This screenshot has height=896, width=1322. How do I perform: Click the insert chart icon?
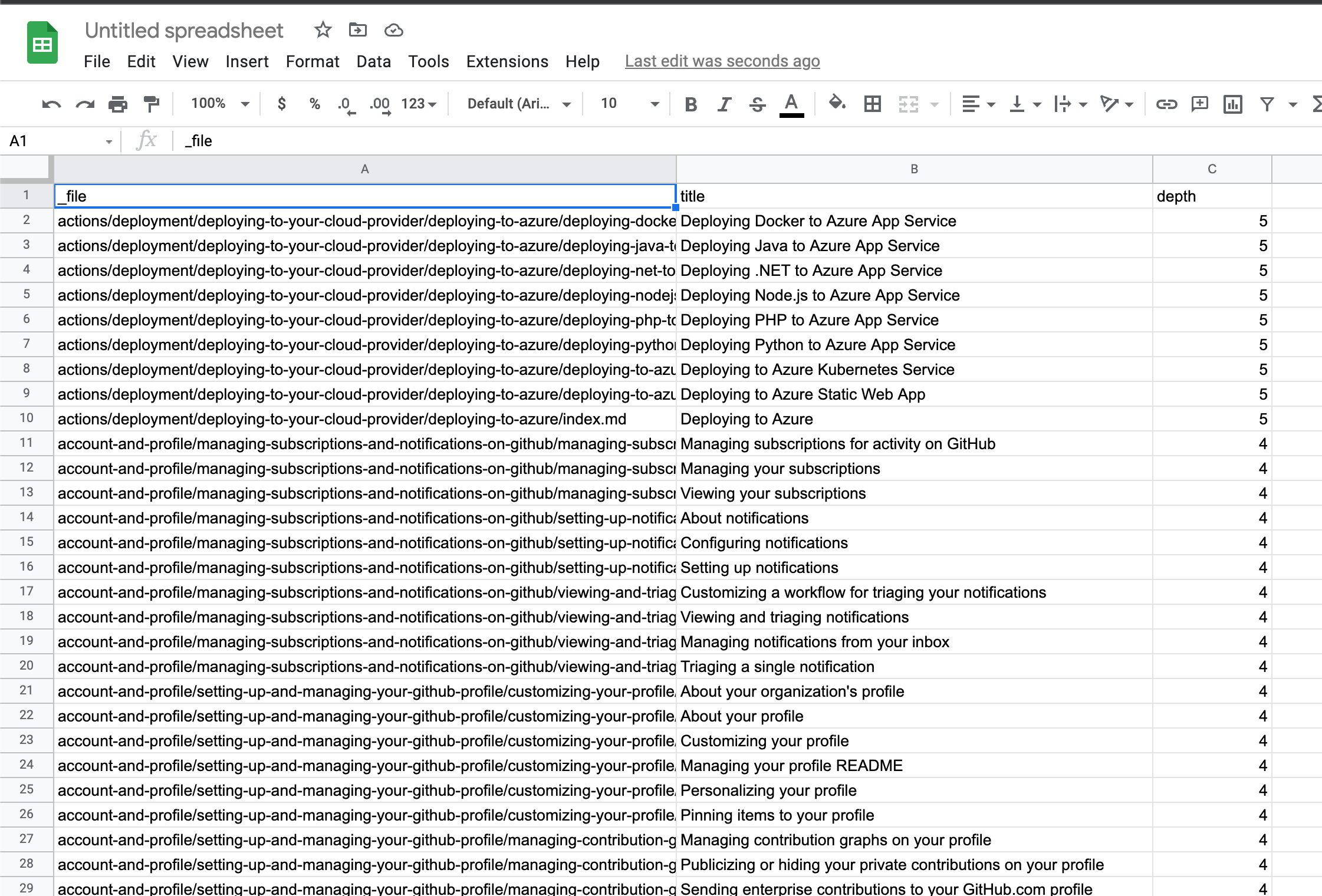coord(1232,104)
